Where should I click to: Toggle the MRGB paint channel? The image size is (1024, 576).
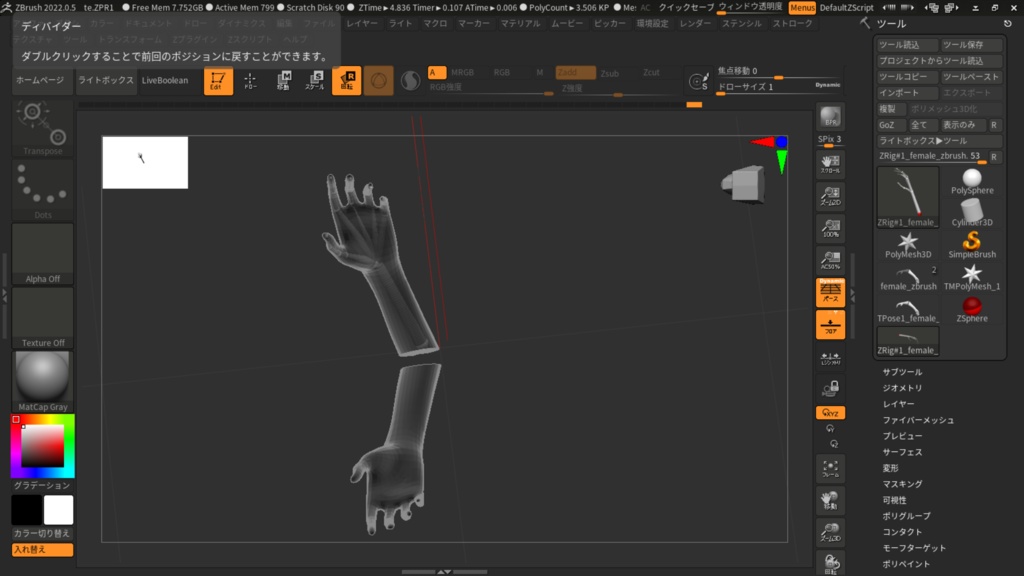[x=462, y=72]
